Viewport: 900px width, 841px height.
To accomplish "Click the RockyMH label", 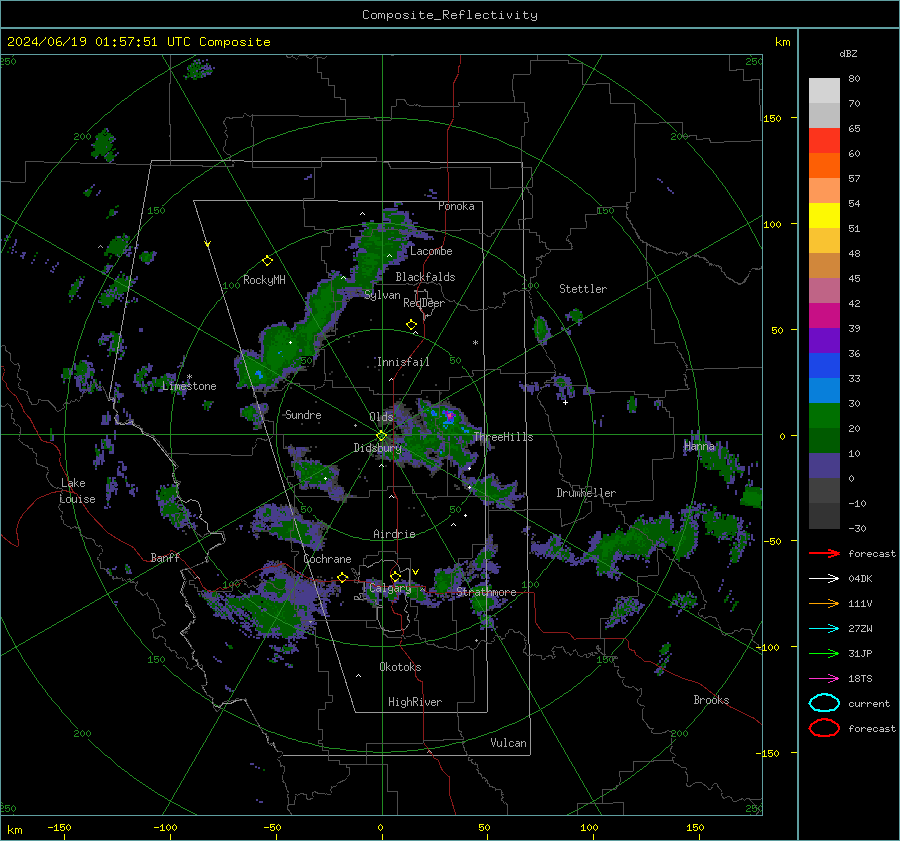I will click(264, 280).
